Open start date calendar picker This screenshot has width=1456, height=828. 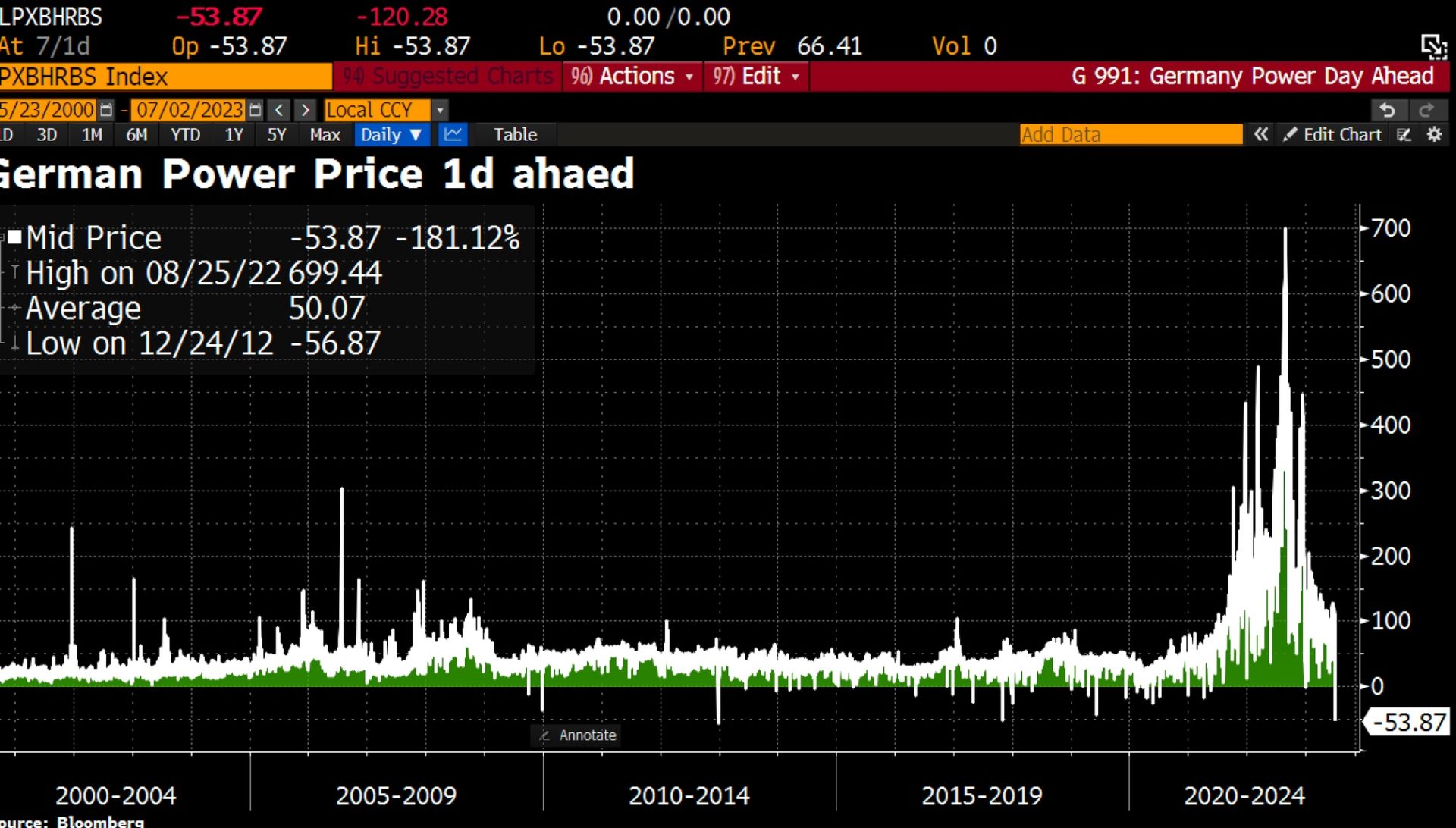coord(106,110)
